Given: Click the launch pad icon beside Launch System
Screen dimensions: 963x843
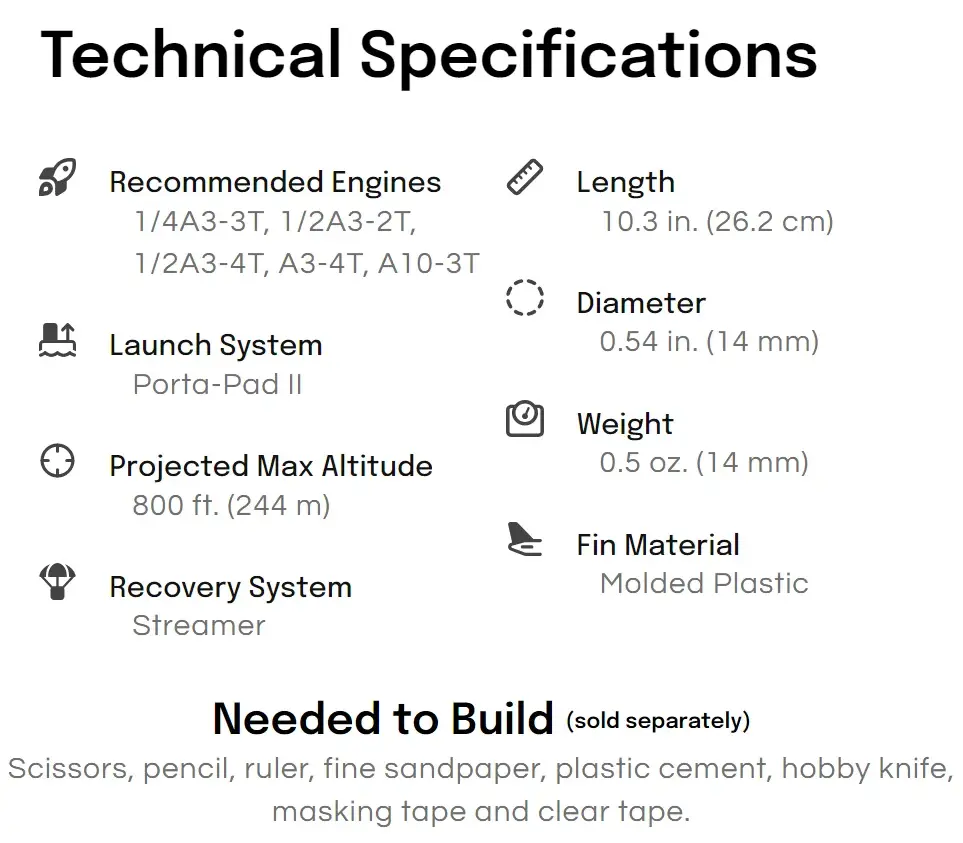Looking at the screenshot, I should [x=57, y=340].
